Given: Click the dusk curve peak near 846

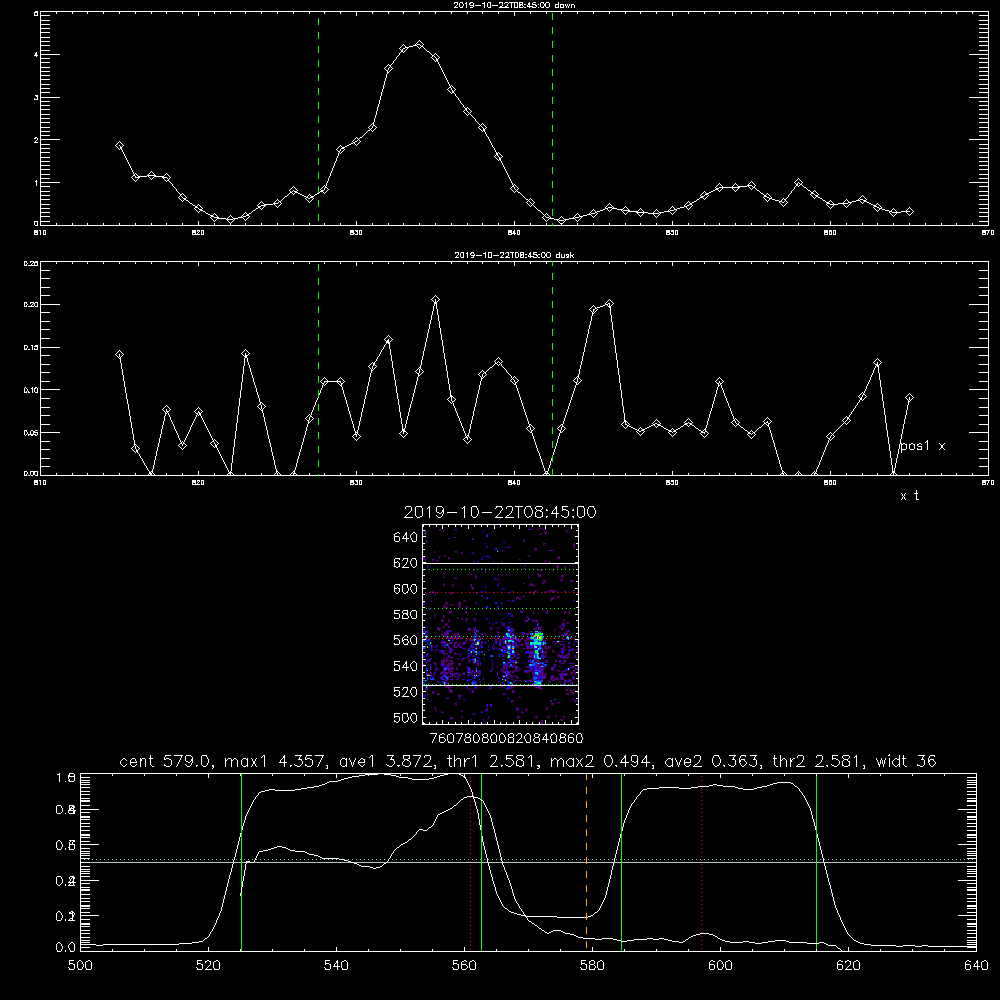Looking at the screenshot, I should pos(609,304).
